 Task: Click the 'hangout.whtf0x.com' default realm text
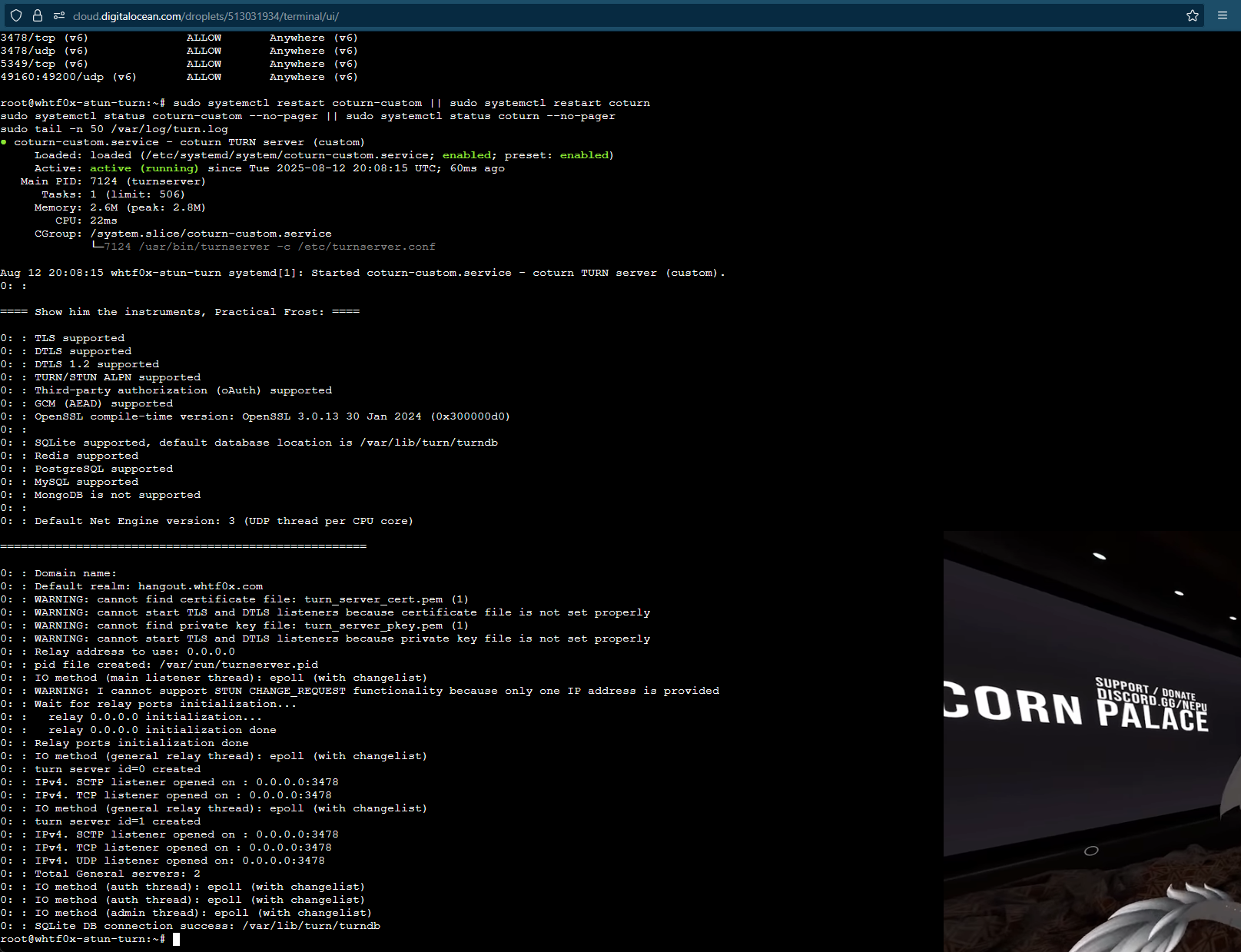click(x=201, y=586)
